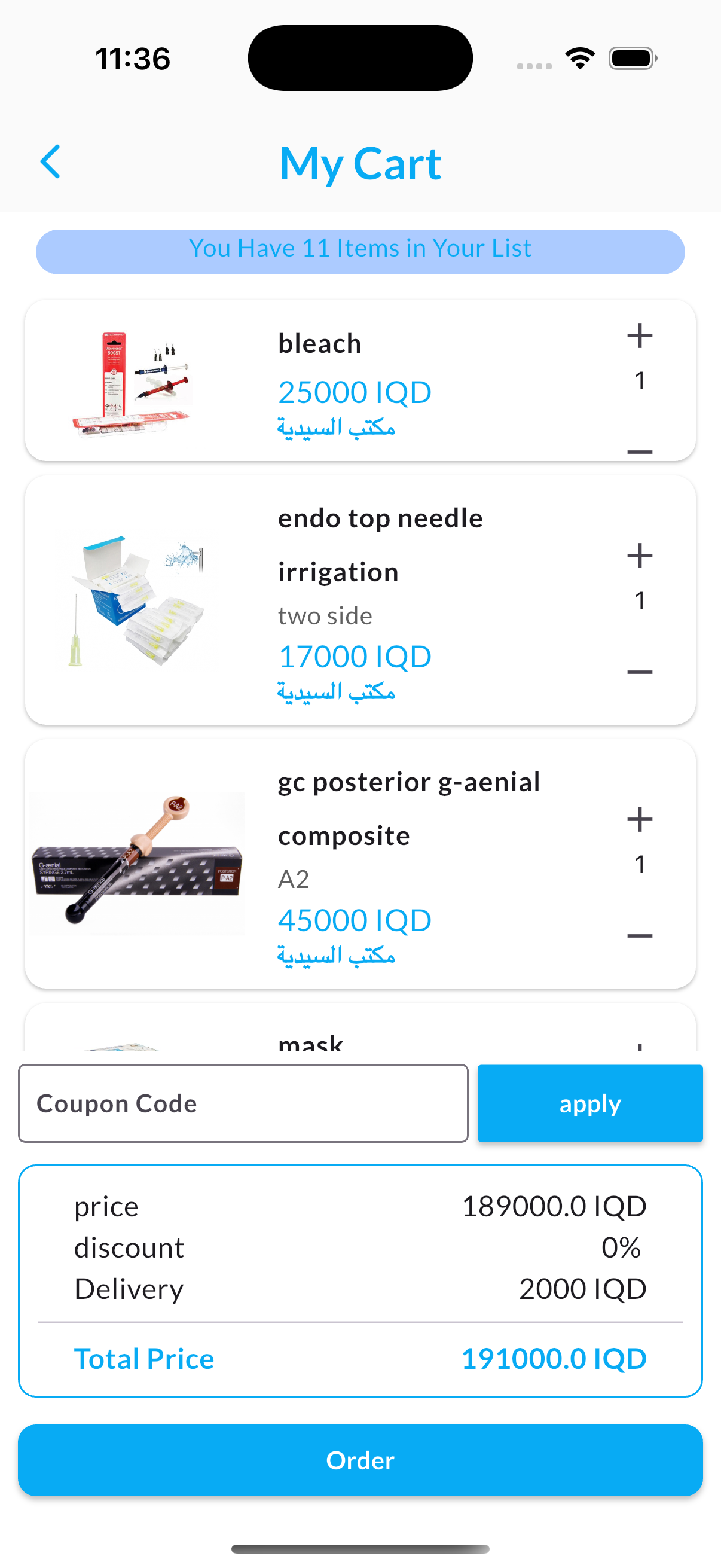This screenshot has height=1568, width=721.
Task: Decrease endo top needle irrigation quantity
Action: click(639, 672)
